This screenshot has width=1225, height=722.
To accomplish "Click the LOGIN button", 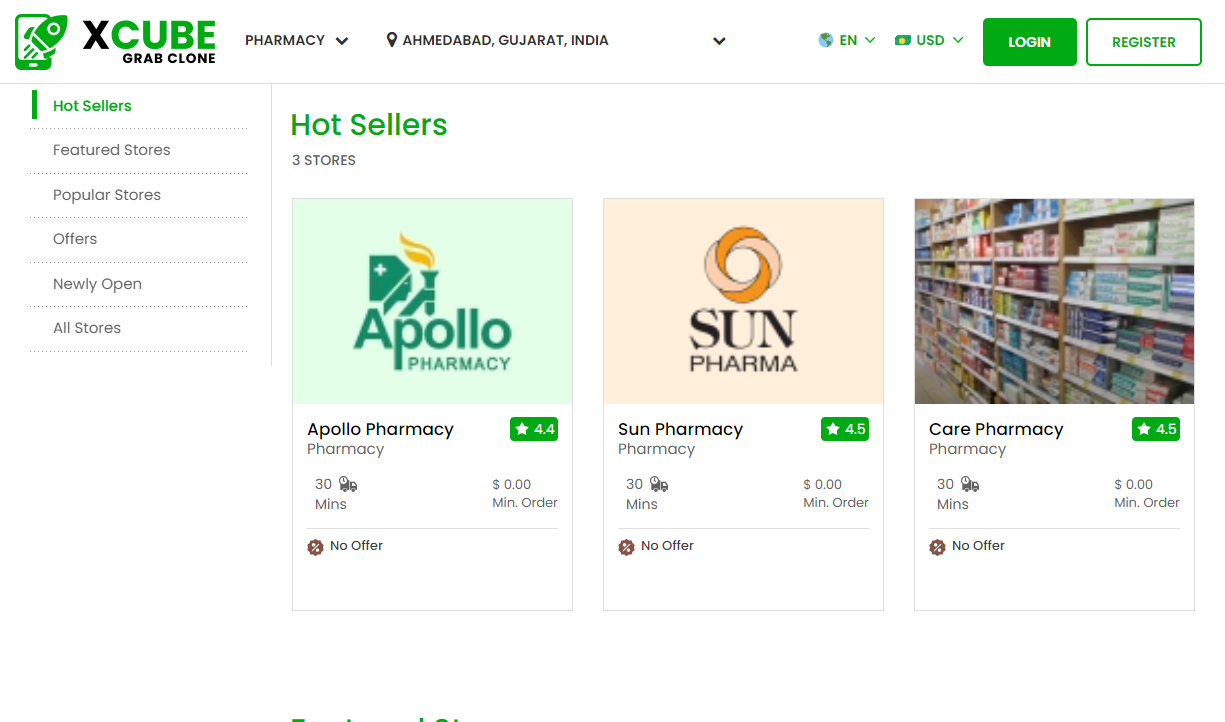I will (1029, 41).
